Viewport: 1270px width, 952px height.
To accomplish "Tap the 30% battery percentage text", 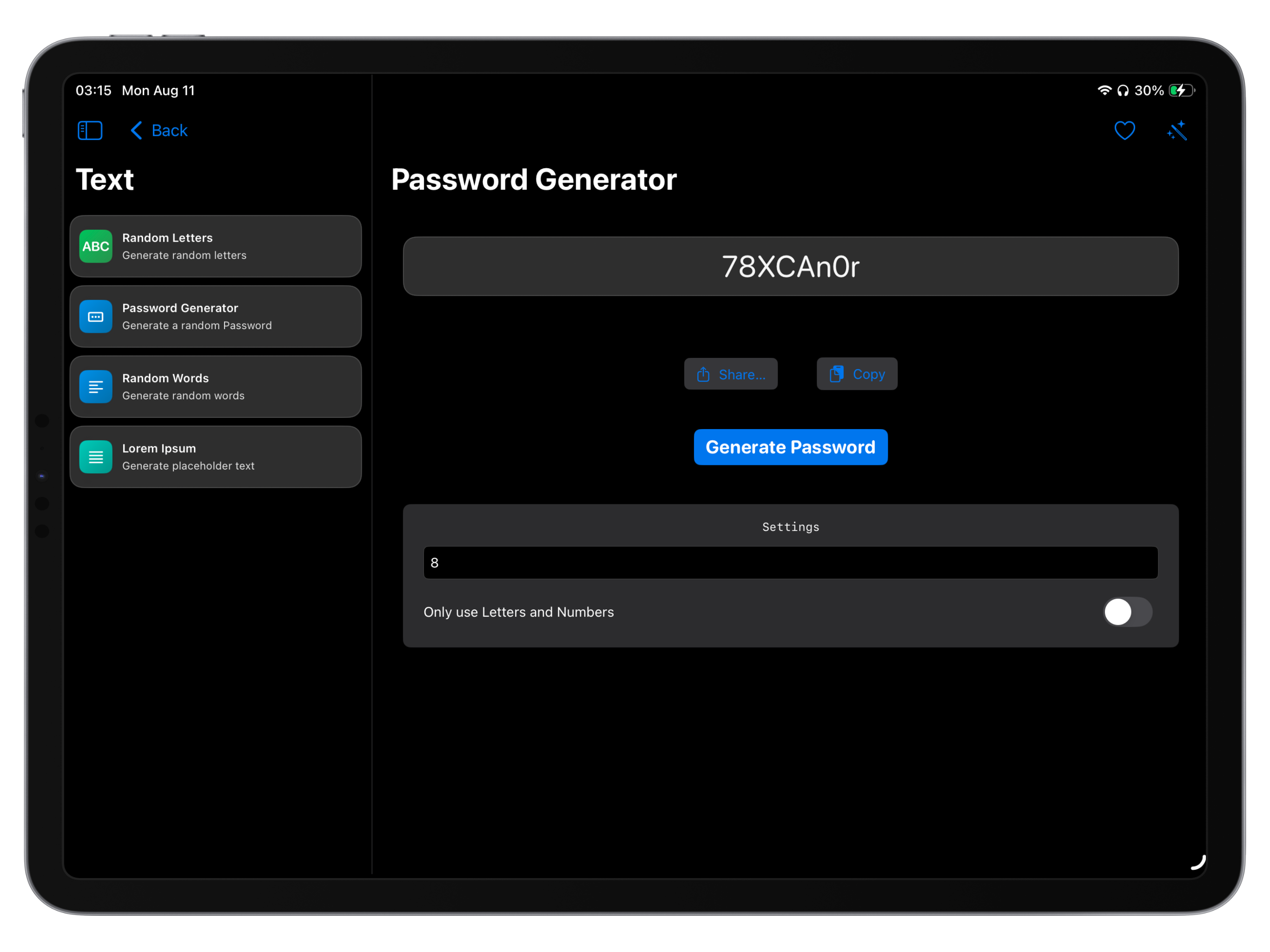I will (x=1149, y=90).
